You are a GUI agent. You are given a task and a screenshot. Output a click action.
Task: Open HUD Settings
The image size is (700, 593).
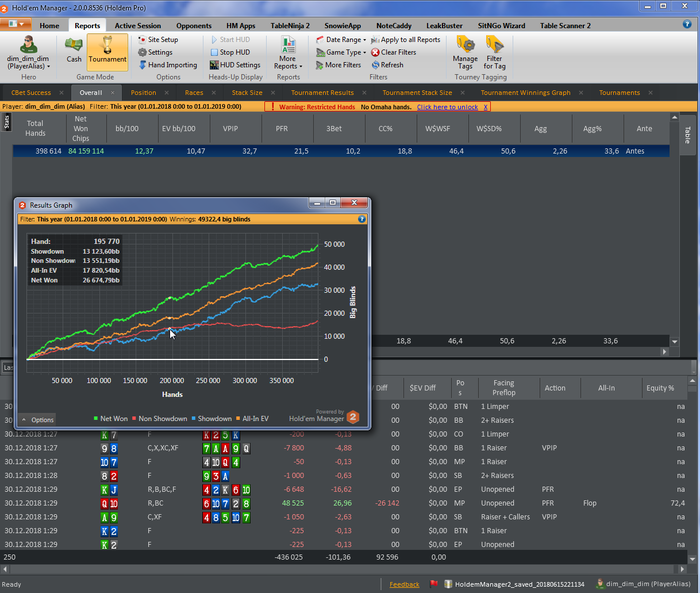click(235, 65)
